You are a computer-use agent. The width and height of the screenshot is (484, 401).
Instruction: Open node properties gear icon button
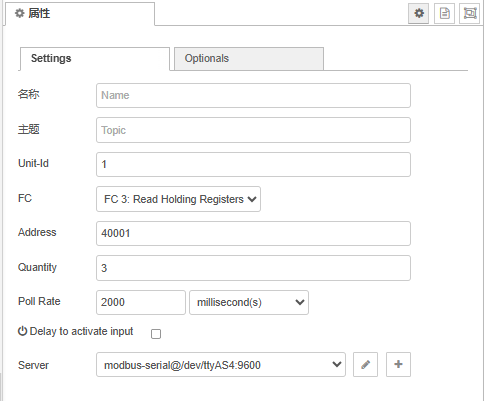(x=419, y=13)
